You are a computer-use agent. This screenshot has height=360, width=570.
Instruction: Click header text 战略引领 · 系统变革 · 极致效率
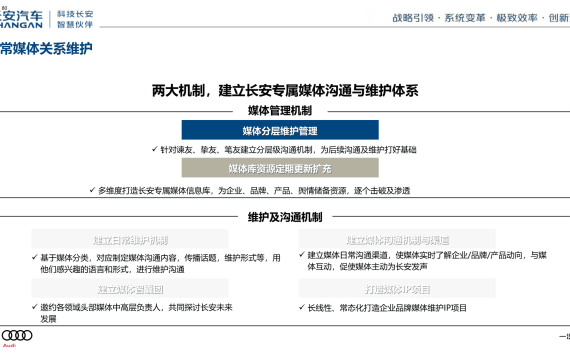click(x=465, y=18)
